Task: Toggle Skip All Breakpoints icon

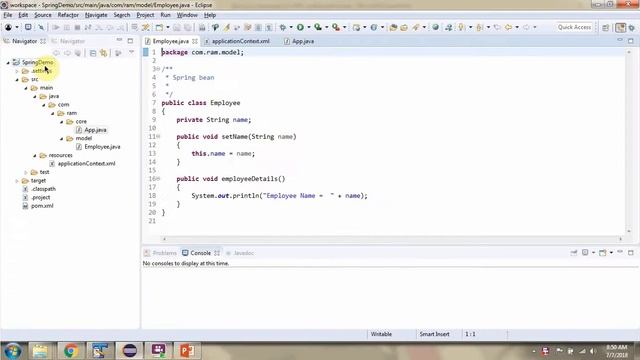Action: pos(41,27)
